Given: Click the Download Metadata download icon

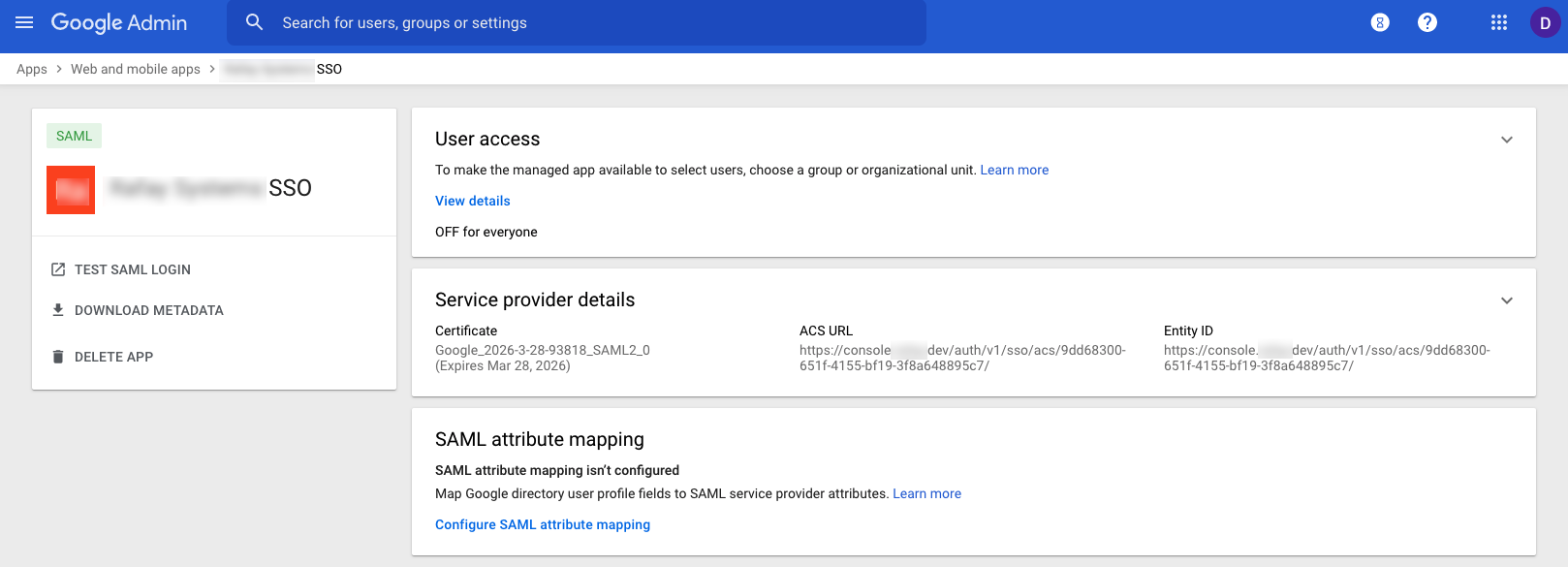Looking at the screenshot, I should point(58,310).
